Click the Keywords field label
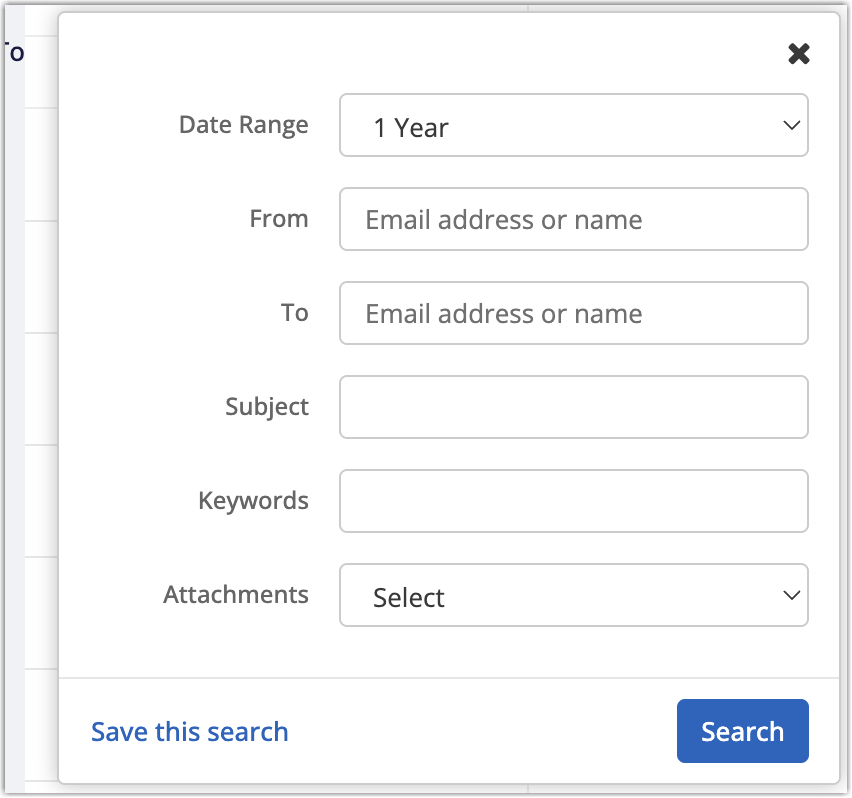 tap(253, 501)
